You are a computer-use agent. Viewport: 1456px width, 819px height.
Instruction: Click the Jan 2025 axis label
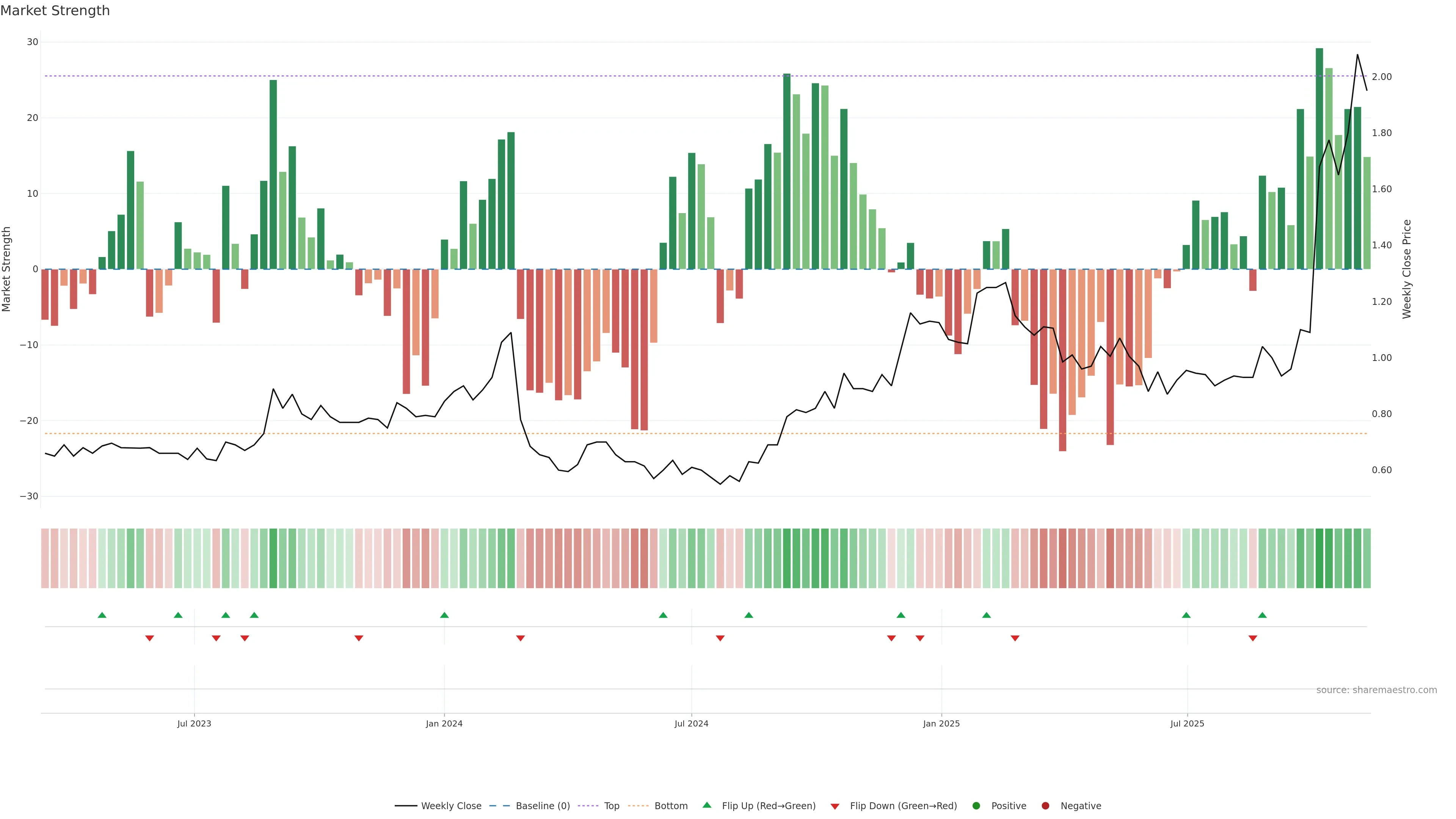[x=941, y=723]
